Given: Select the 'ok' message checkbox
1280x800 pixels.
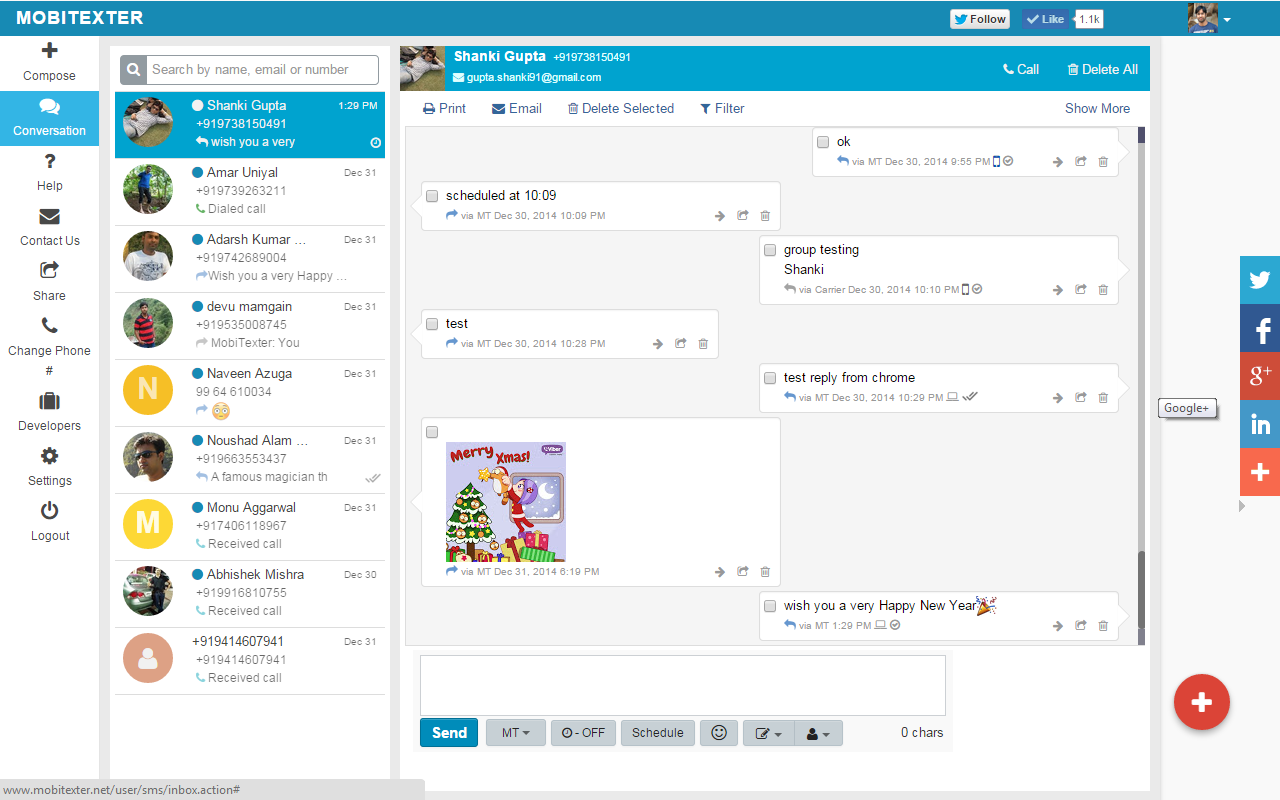Looking at the screenshot, I should pos(823,142).
